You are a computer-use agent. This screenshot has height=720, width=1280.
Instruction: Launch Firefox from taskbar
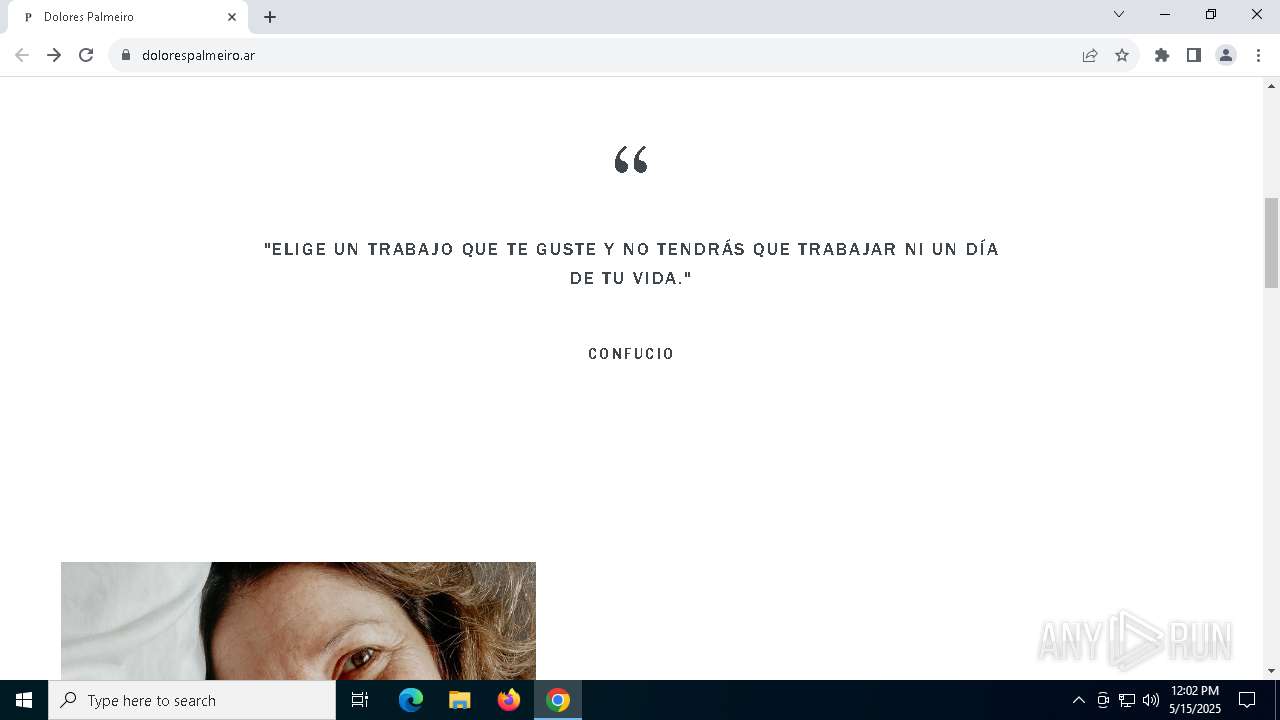pyautogui.click(x=509, y=700)
